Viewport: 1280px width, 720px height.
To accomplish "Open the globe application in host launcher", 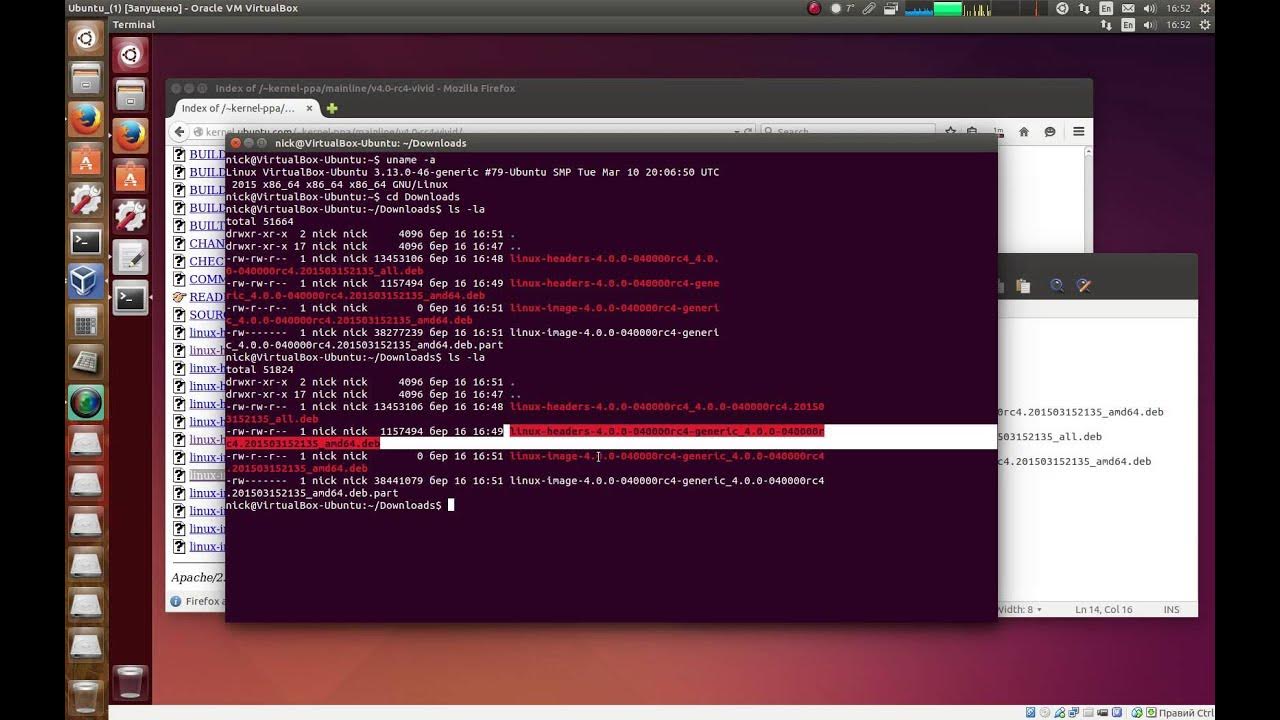I will 86,402.
